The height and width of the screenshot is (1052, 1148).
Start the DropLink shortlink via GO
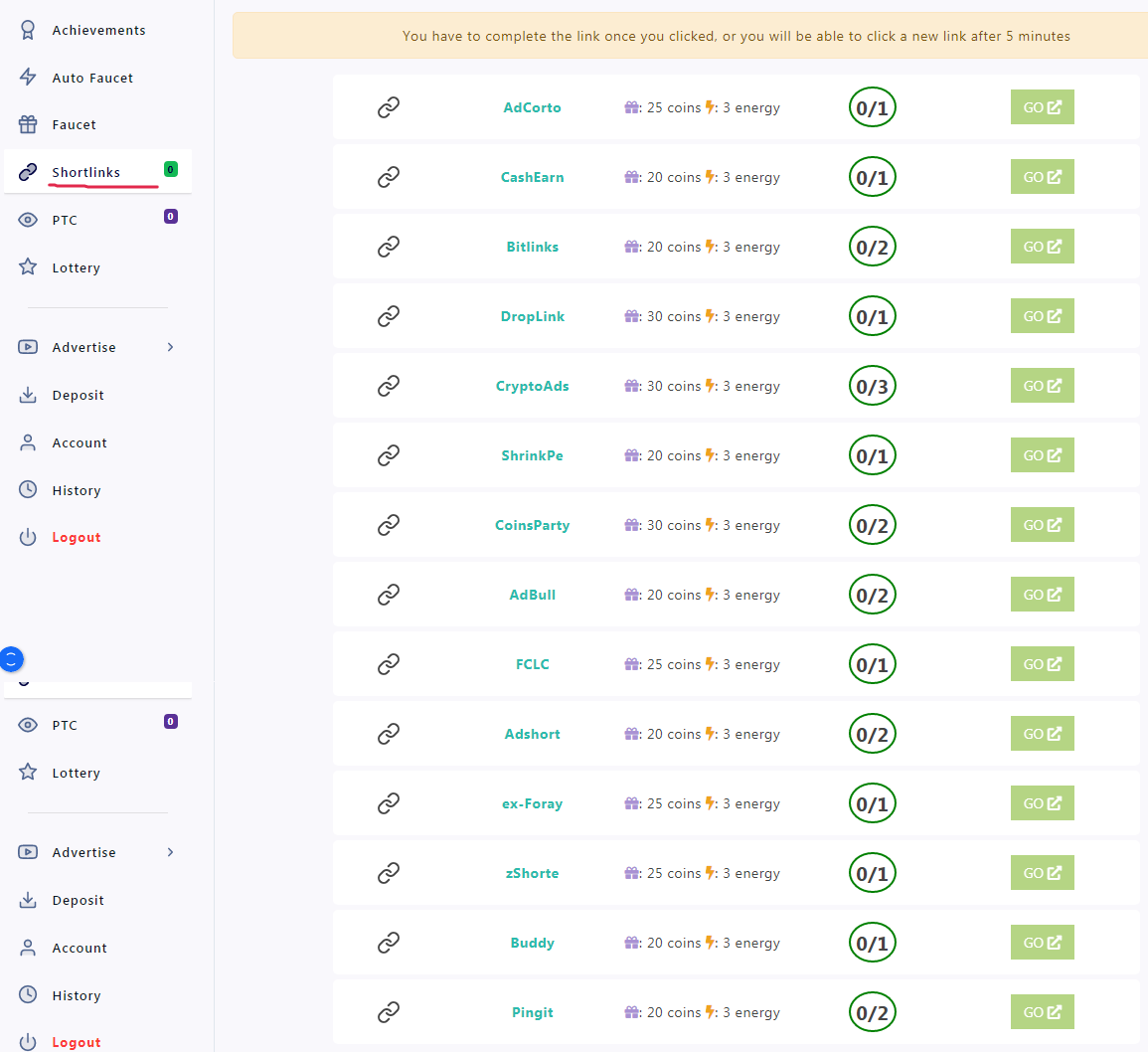[x=1042, y=316]
